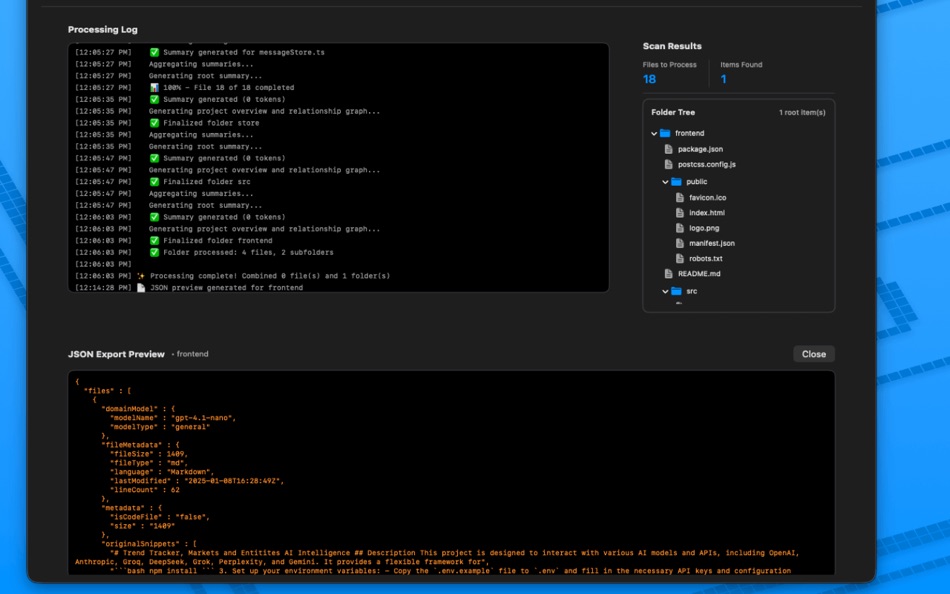Click the progress icon on the 100% completion line
The width and height of the screenshot is (950, 594).
(x=154, y=87)
